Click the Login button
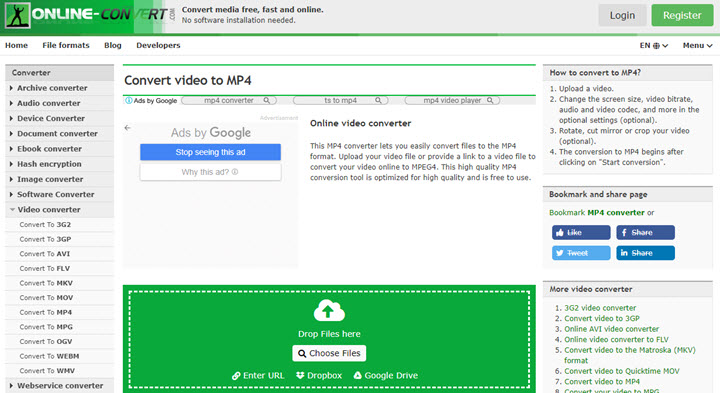The width and height of the screenshot is (720, 393). coord(622,15)
